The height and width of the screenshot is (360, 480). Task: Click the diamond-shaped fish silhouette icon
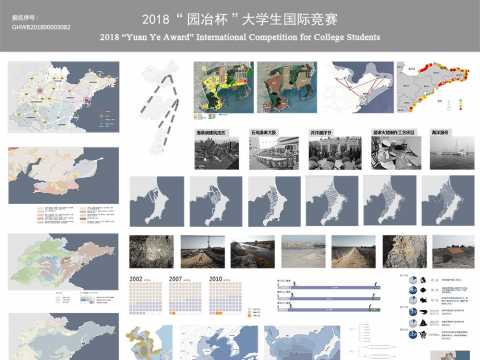click(423, 290)
